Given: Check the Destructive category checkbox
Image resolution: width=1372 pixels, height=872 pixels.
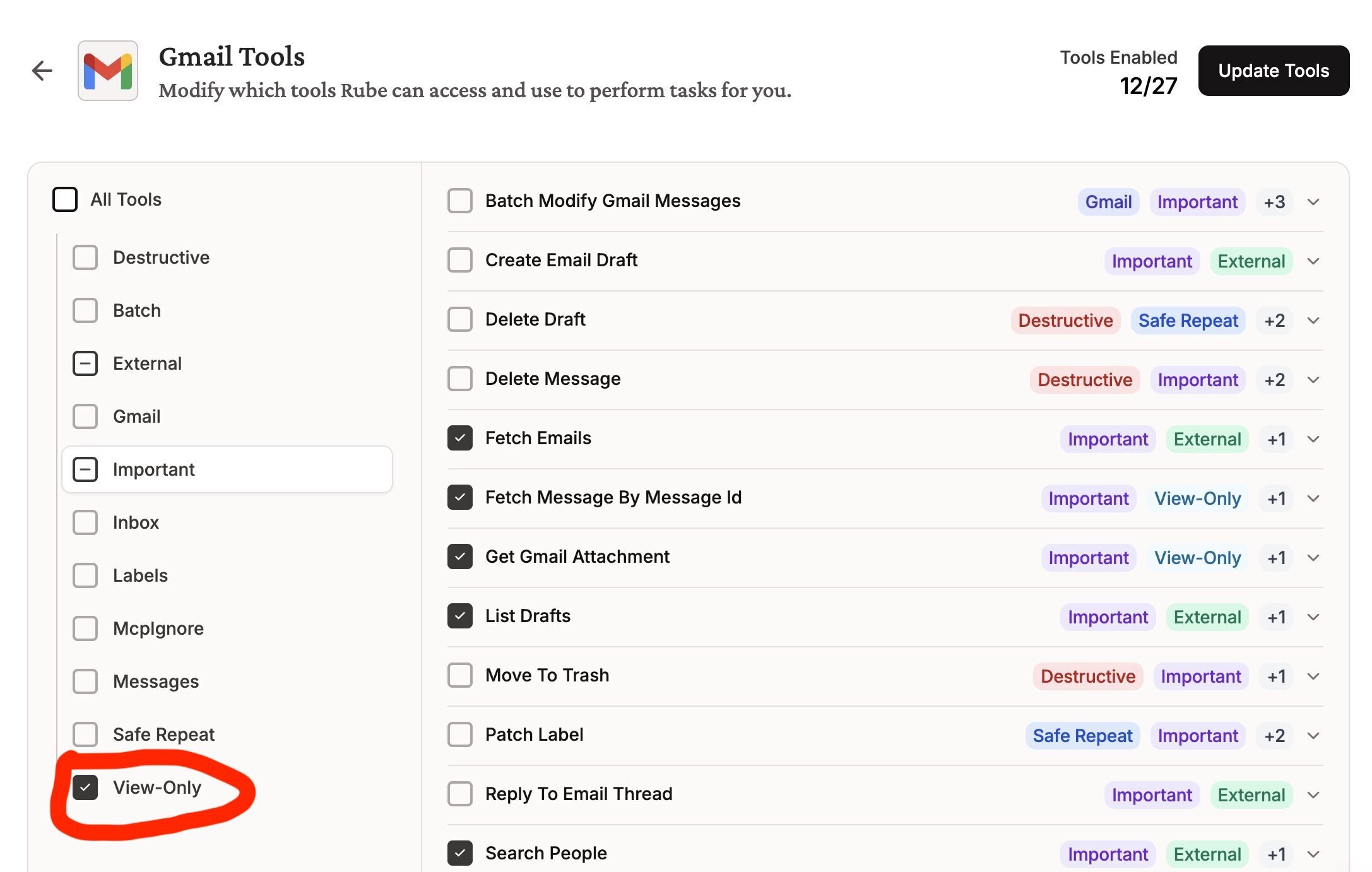Looking at the screenshot, I should 85,257.
